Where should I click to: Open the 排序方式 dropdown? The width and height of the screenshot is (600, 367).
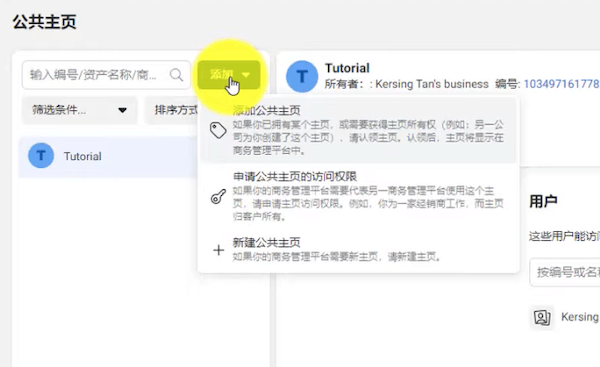tap(171, 110)
